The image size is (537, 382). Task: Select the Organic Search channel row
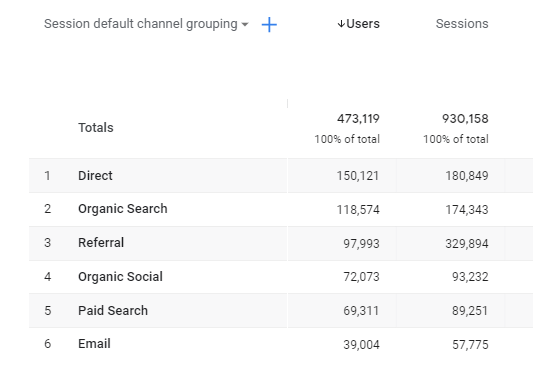coord(281,209)
